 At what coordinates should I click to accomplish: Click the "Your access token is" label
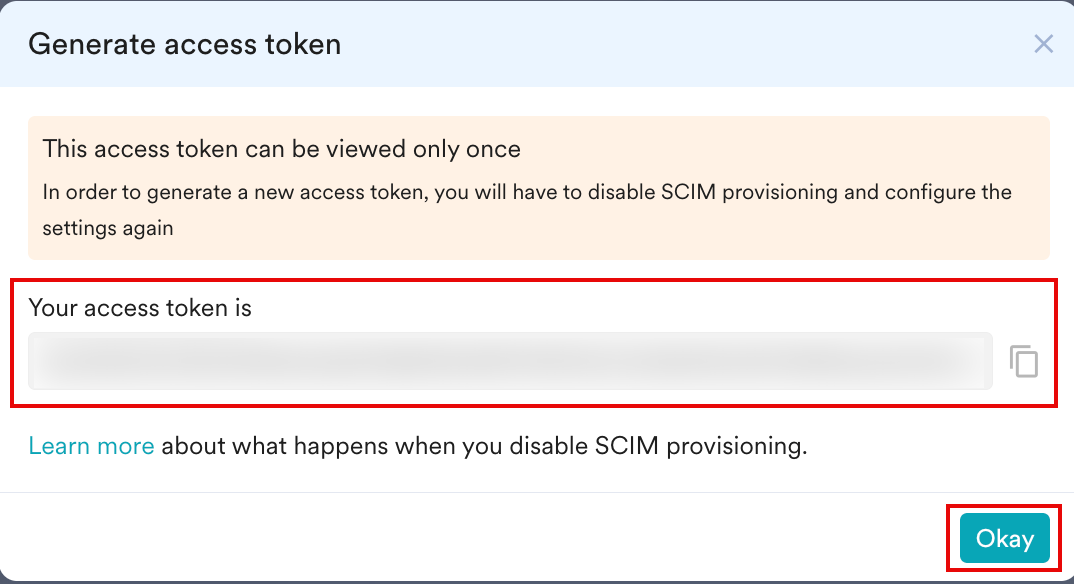pos(140,308)
